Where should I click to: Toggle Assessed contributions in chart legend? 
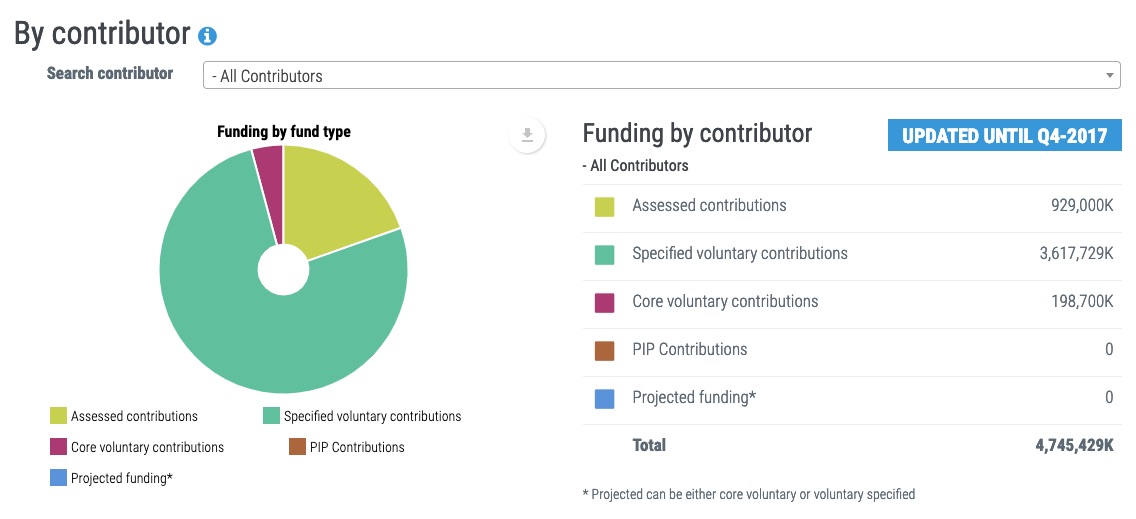coord(124,416)
